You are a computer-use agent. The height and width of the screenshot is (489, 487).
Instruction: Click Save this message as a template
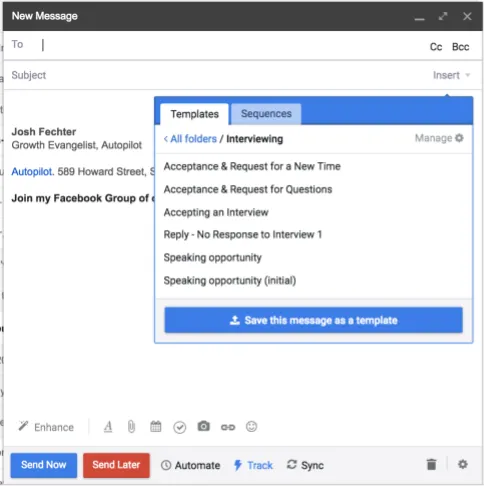point(313,320)
